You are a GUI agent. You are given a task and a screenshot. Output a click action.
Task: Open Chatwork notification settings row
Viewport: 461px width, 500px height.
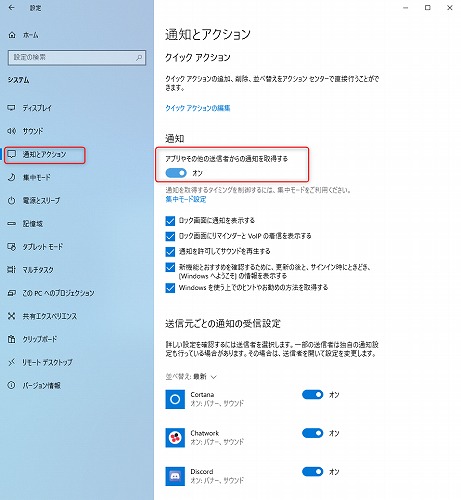click(x=252, y=438)
